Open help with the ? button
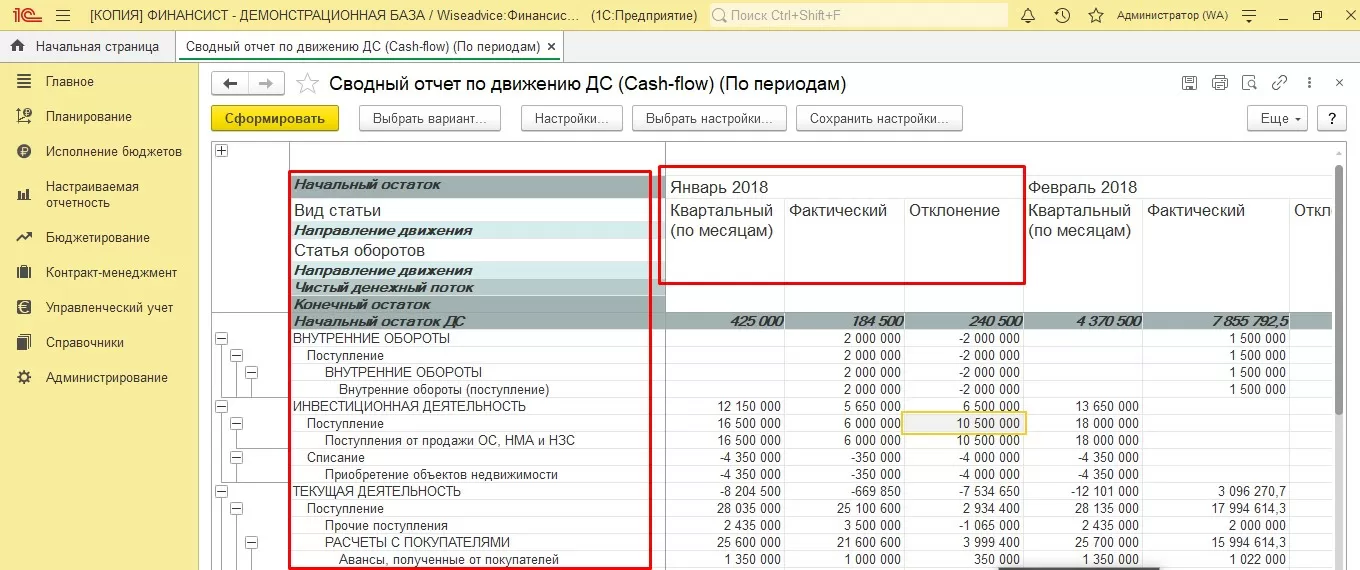The width and height of the screenshot is (1360, 570). click(1332, 118)
